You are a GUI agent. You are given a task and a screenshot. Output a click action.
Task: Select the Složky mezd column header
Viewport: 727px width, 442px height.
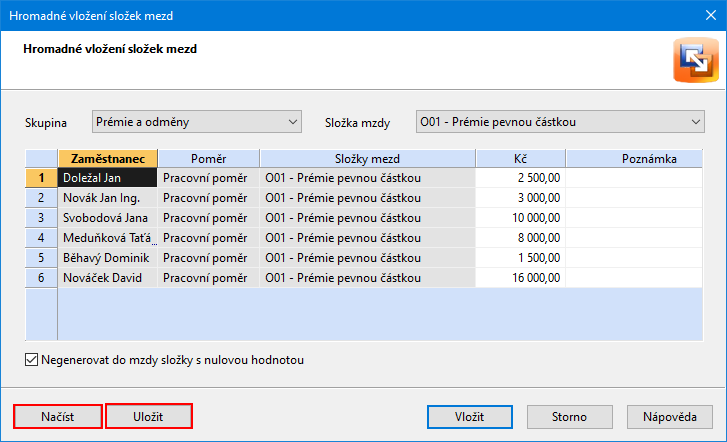point(368,159)
